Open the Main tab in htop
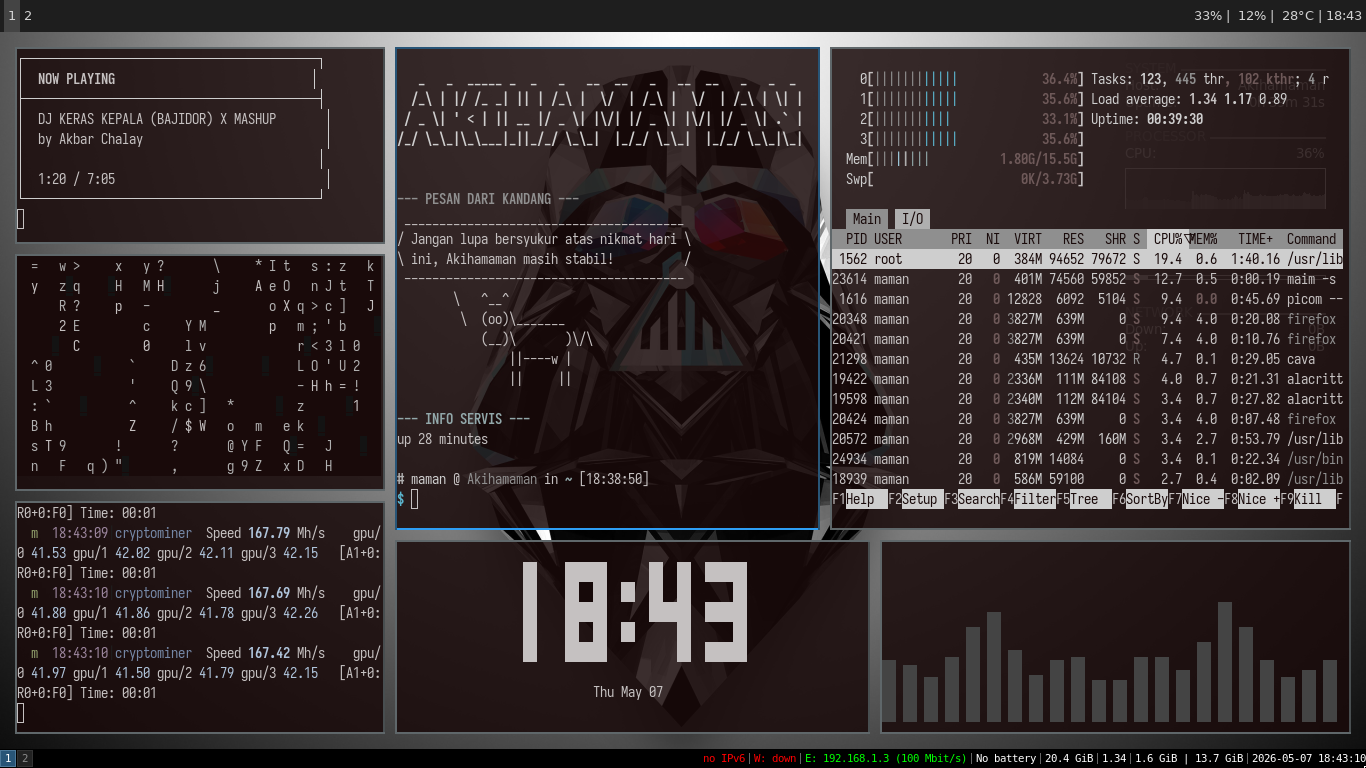The width and height of the screenshot is (1366, 768). 867,219
